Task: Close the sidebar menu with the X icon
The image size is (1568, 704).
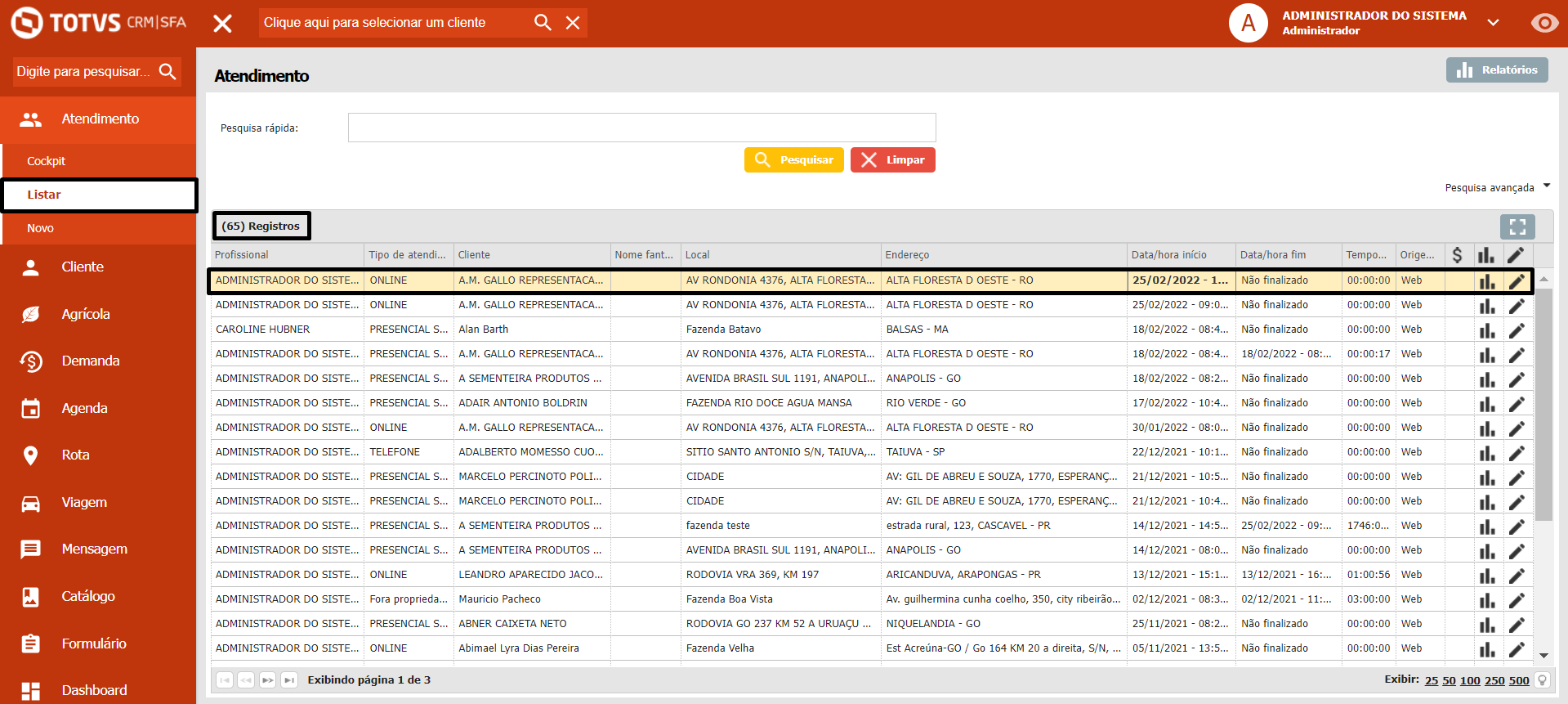Action: pyautogui.click(x=222, y=23)
